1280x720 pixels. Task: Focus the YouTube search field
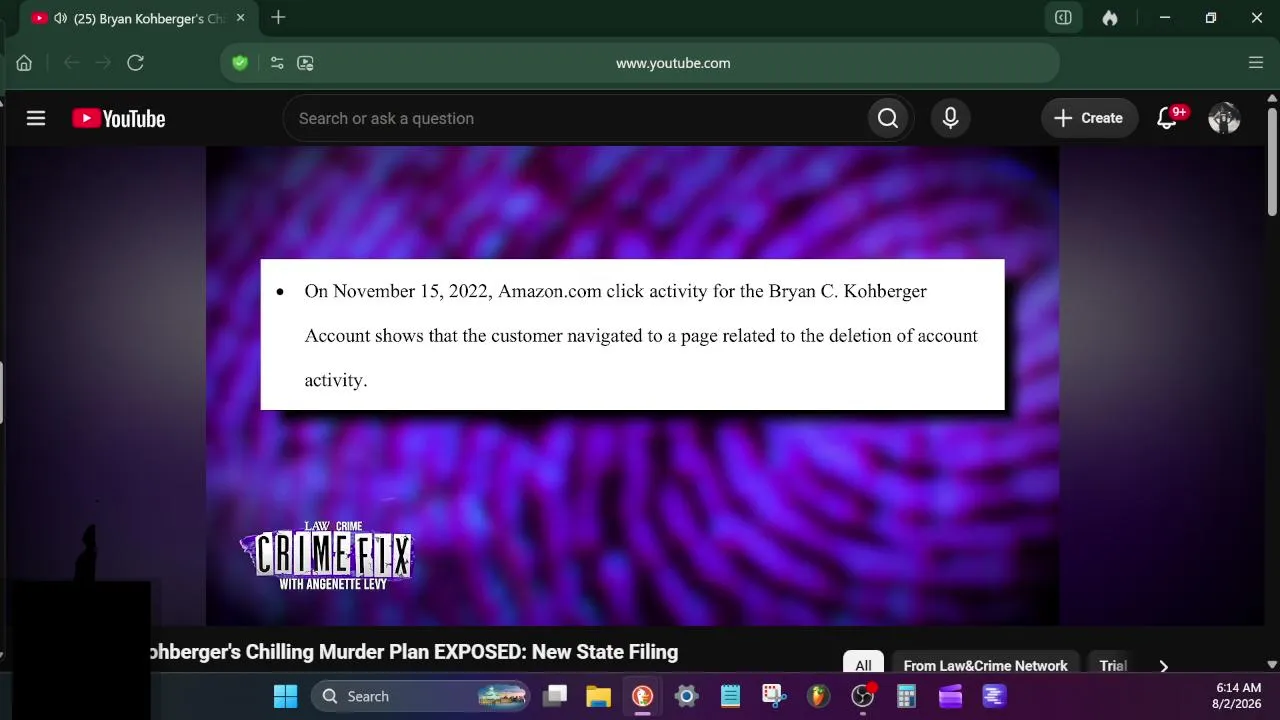click(x=575, y=118)
